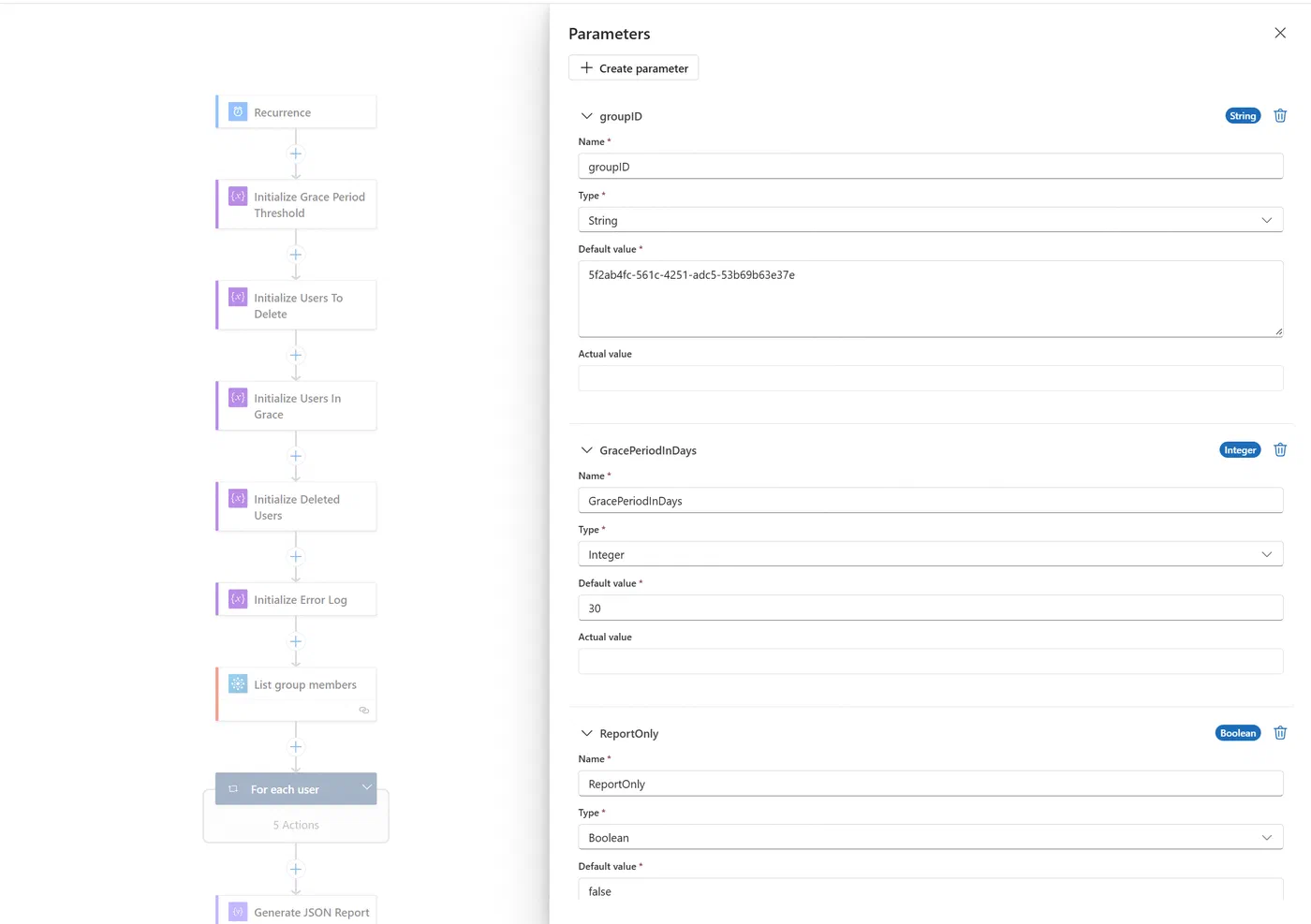1311x924 pixels.
Task: Delete the GracePeriodInDays parameter with trash icon
Action: tap(1280, 450)
